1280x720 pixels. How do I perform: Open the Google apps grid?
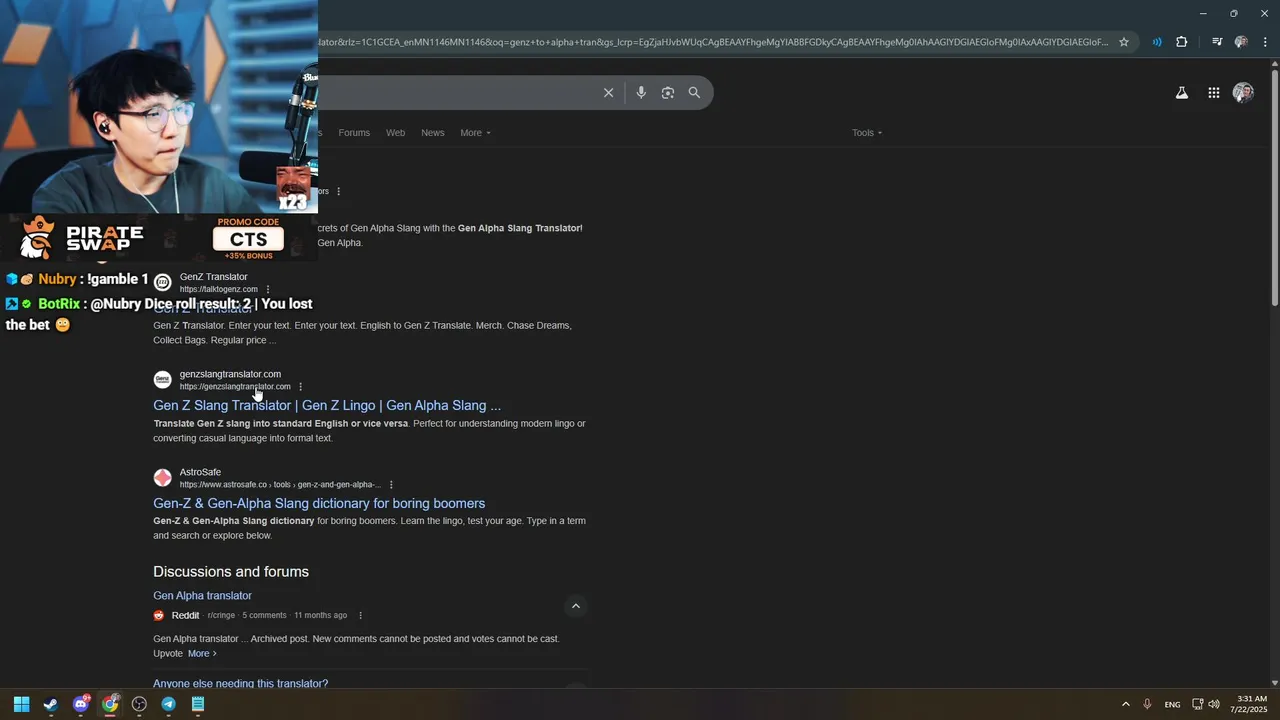coord(1213,93)
